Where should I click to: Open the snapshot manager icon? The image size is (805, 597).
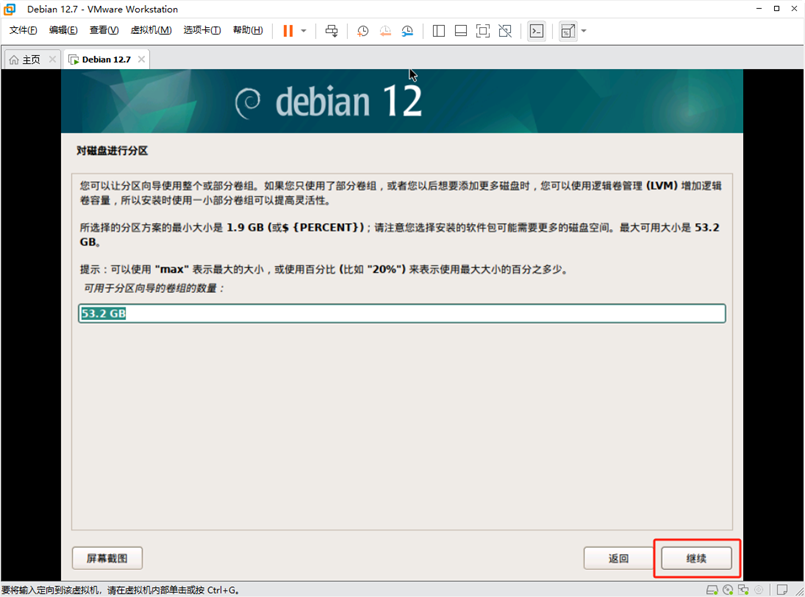(407, 31)
